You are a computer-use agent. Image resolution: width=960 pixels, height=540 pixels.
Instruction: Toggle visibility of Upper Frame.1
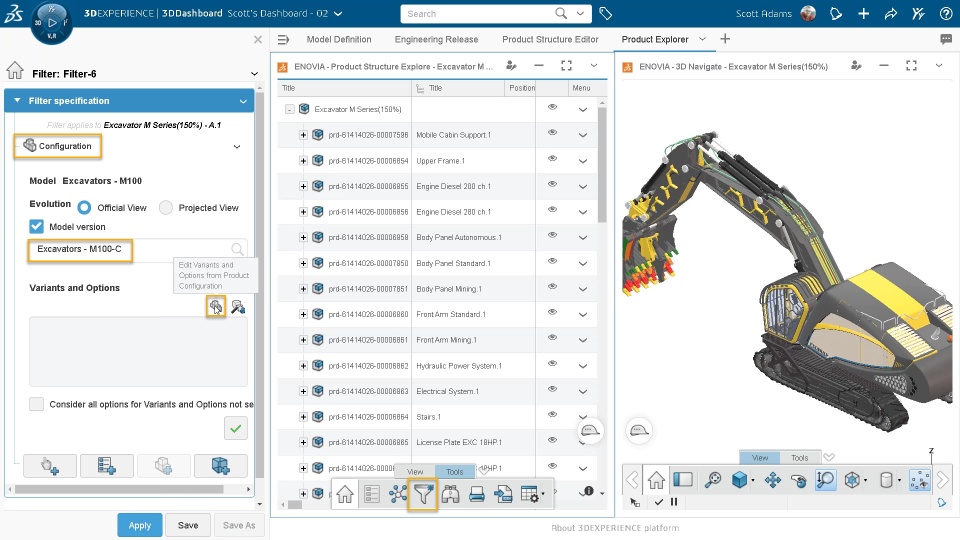[552, 159]
